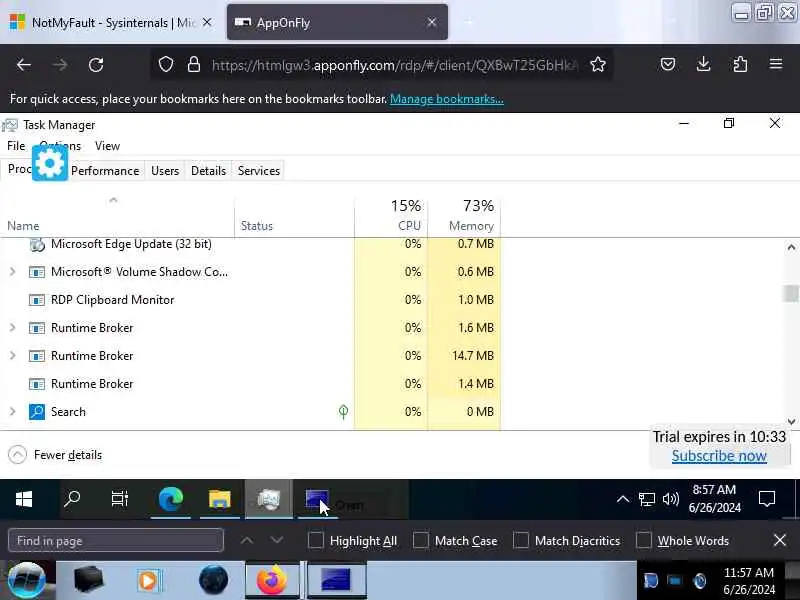
Task: Open the remote notification center icon
Action: 767,498
